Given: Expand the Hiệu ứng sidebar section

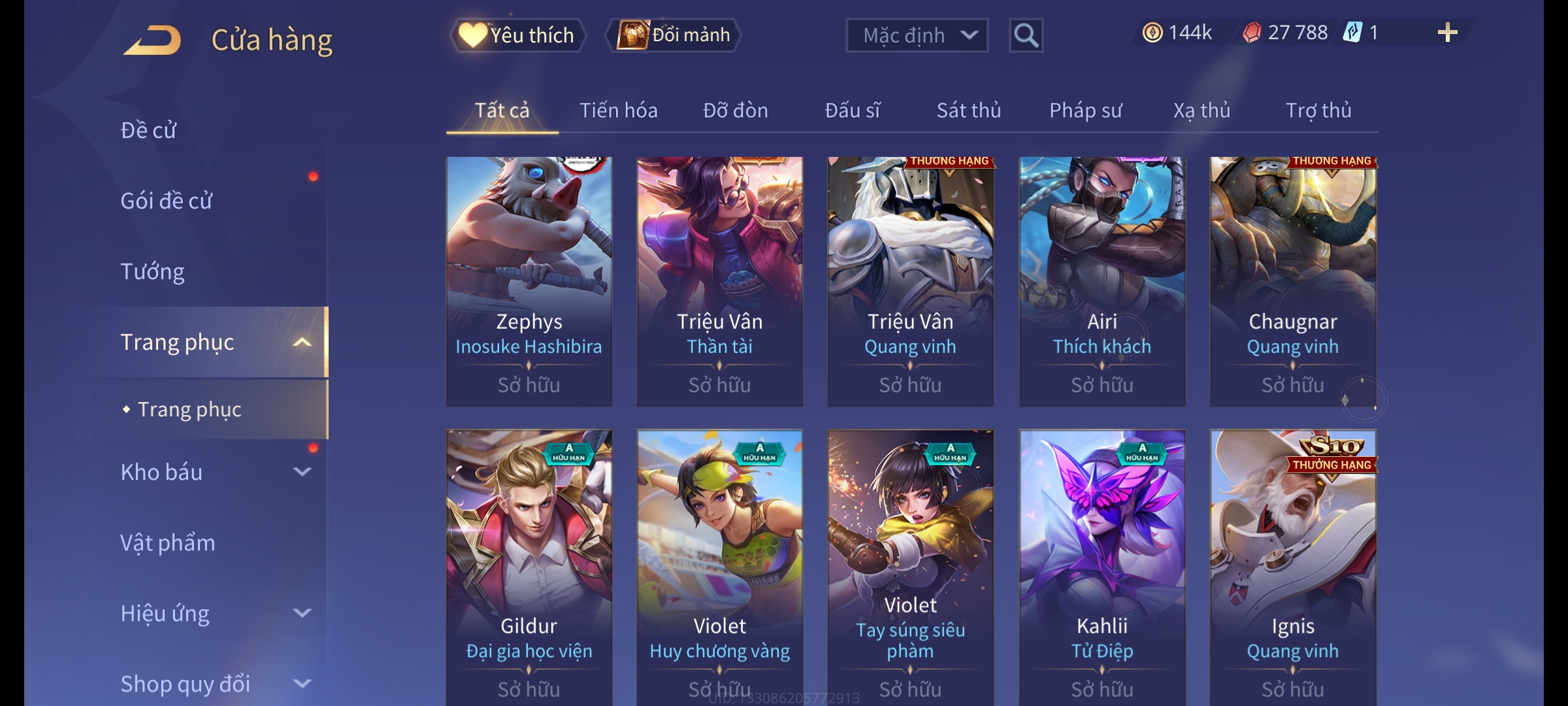Looking at the screenshot, I should [x=302, y=613].
